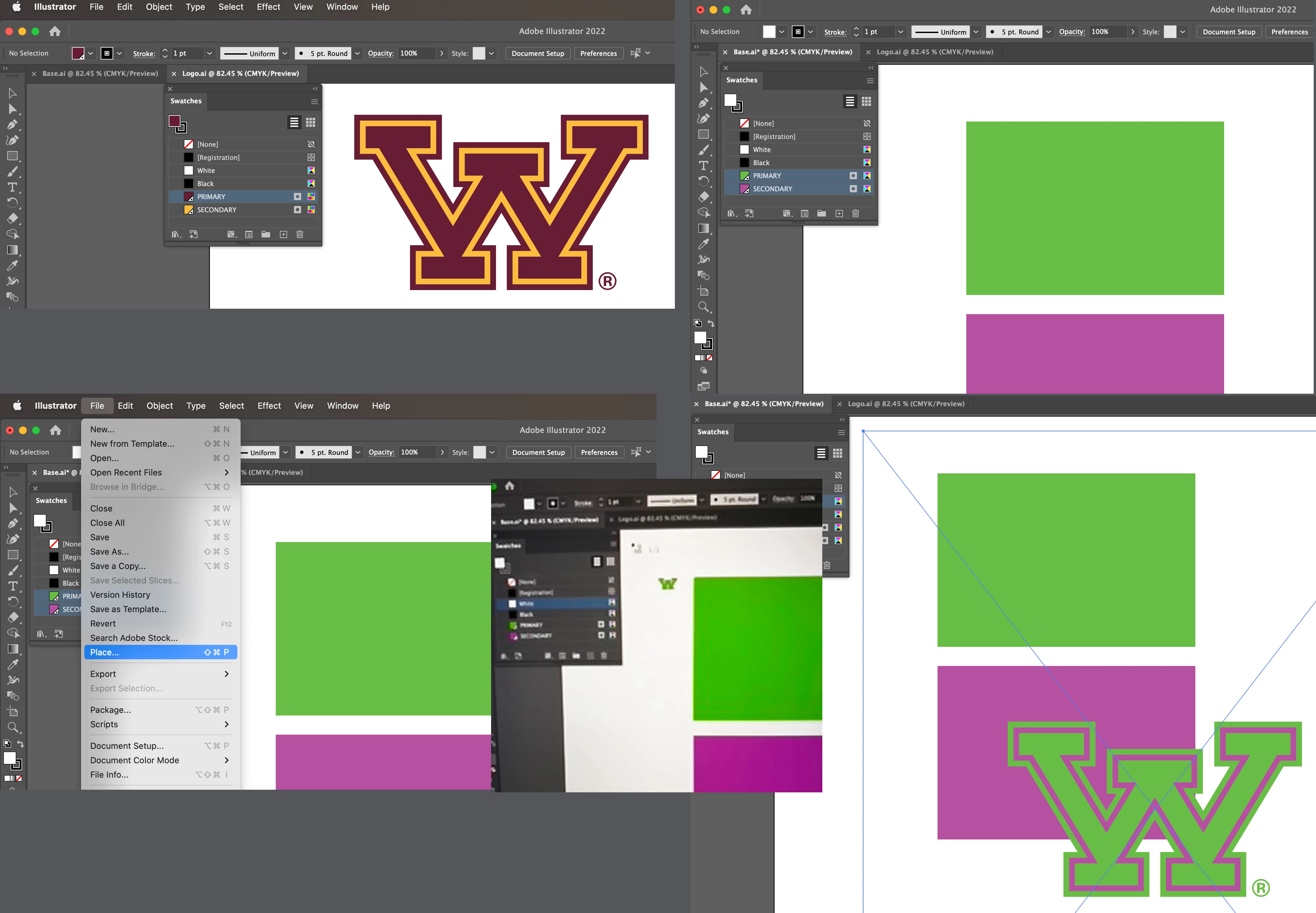Choose Place... from the File menu
The height and width of the screenshot is (913, 1316).
(105, 652)
